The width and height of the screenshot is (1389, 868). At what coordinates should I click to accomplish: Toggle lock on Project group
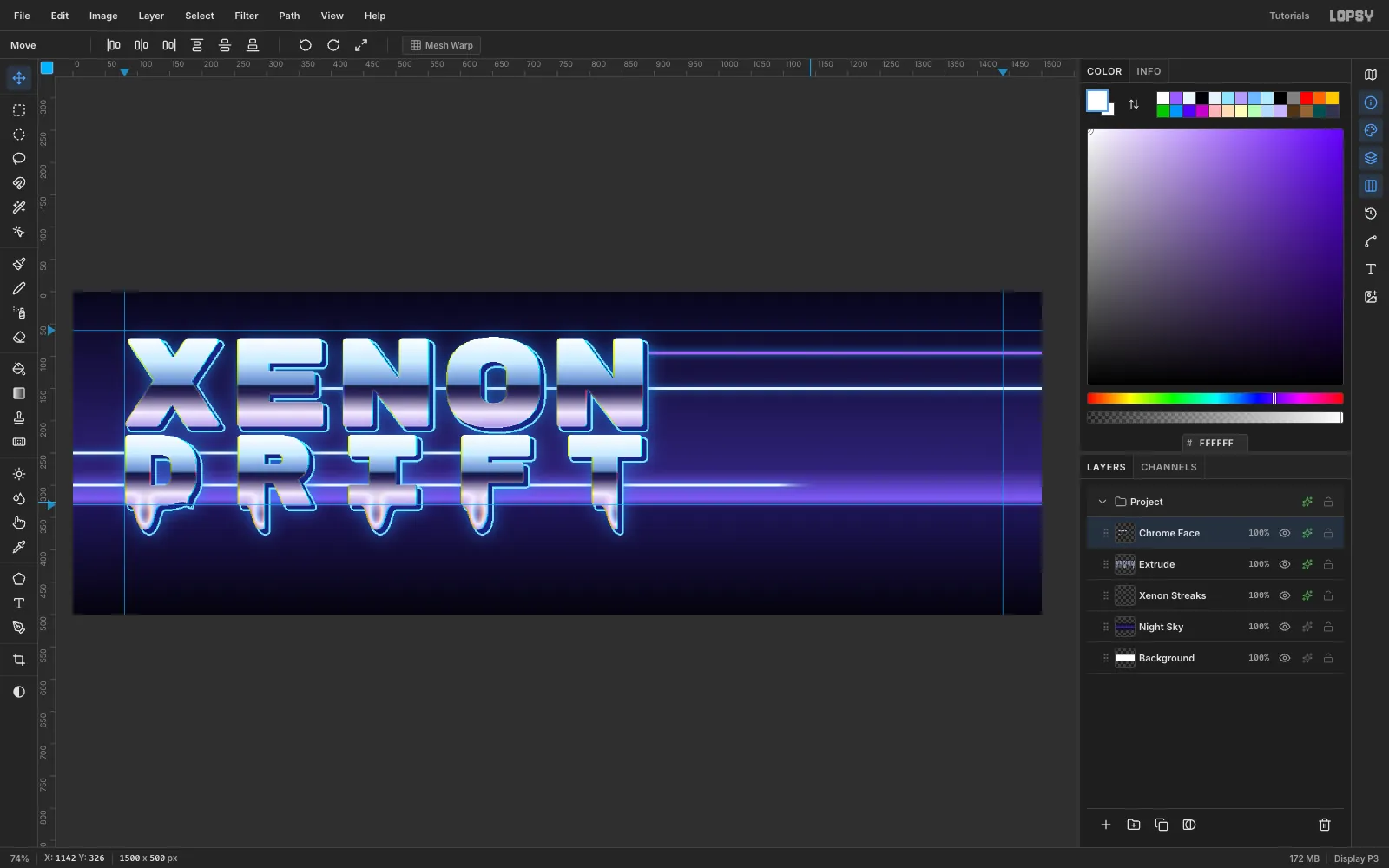coord(1328,502)
